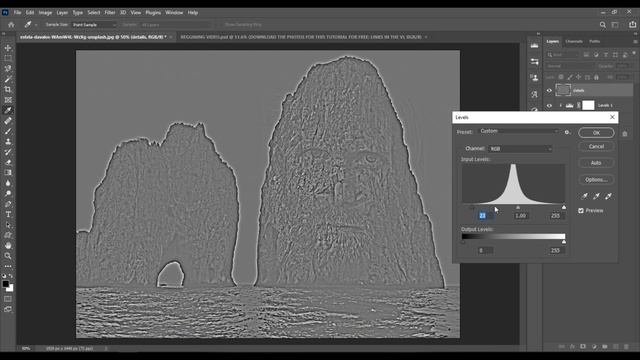Select the Crop tool
Screen dimensions: 640x360
pyautogui.click(x=8, y=89)
